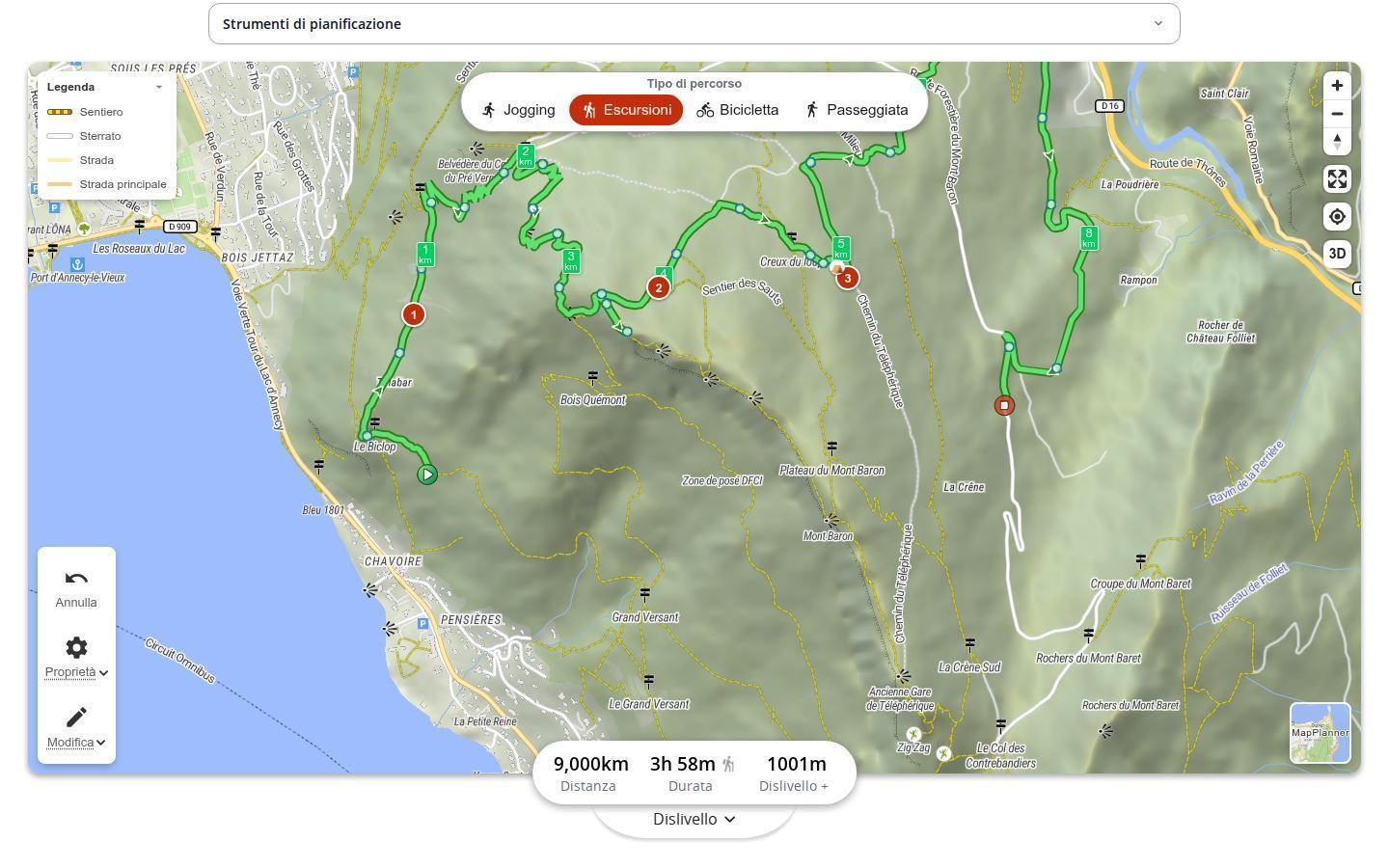Zoom in with the plus button

(1337, 86)
